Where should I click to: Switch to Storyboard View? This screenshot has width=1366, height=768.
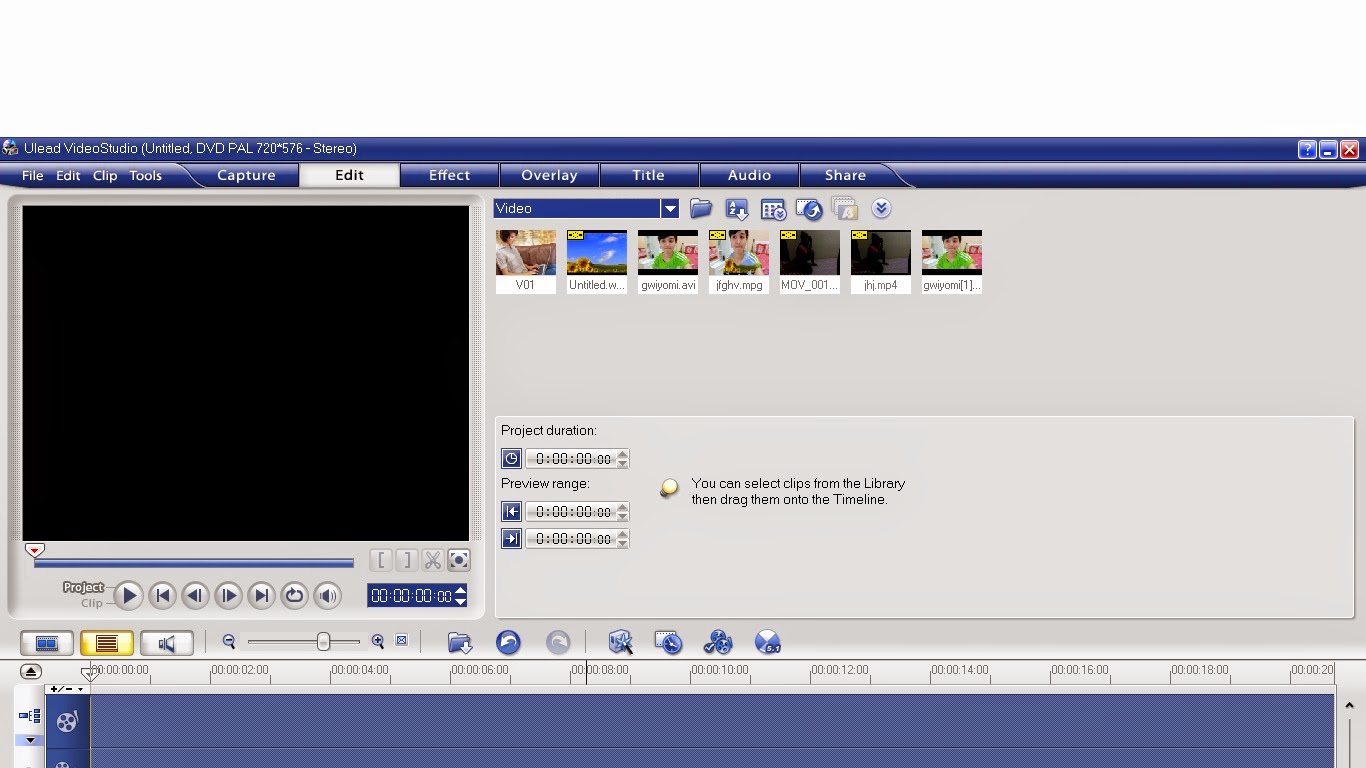[46, 642]
